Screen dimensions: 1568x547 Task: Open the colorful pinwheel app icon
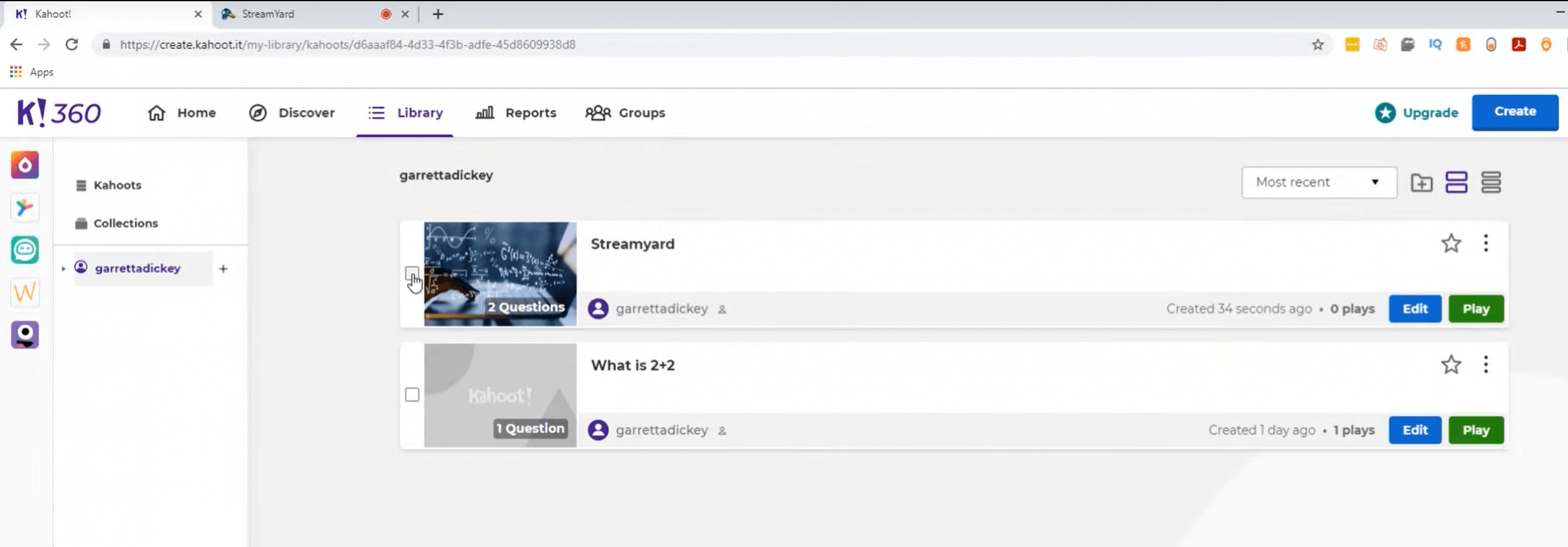coord(25,207)
